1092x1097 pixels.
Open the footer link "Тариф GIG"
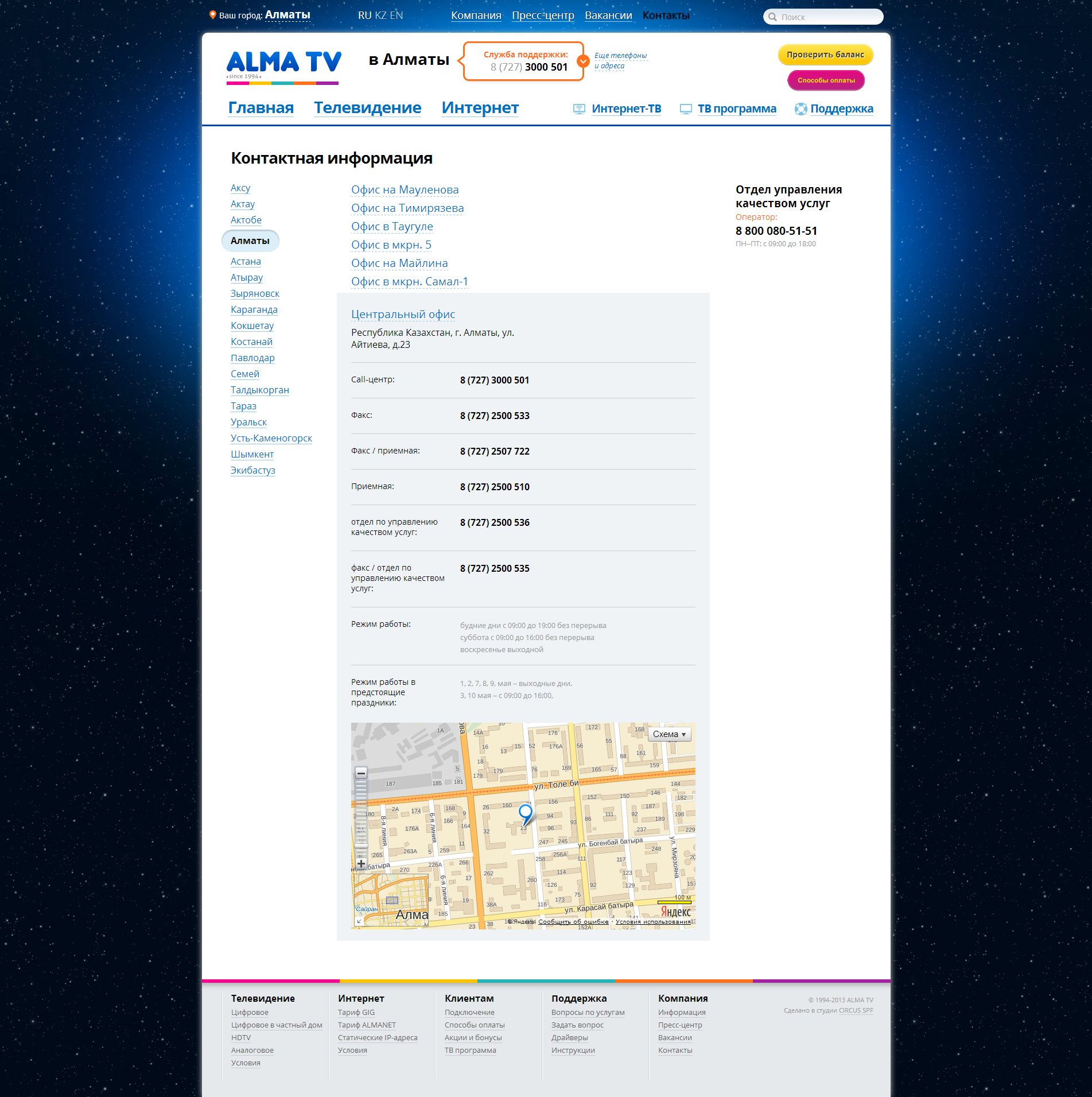tap(356, 1013)
